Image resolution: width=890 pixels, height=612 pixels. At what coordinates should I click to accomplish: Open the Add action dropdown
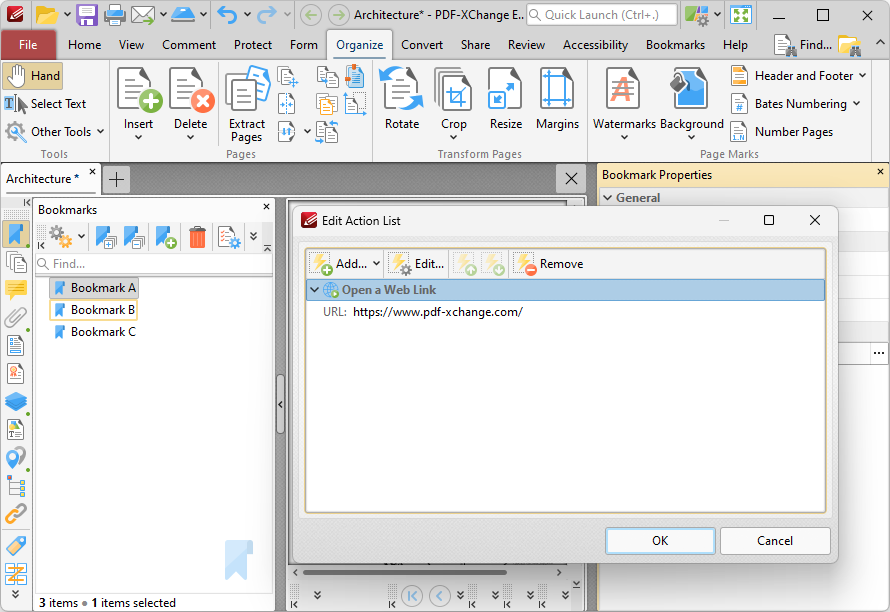pyautogui.click(x=376, y=264)
